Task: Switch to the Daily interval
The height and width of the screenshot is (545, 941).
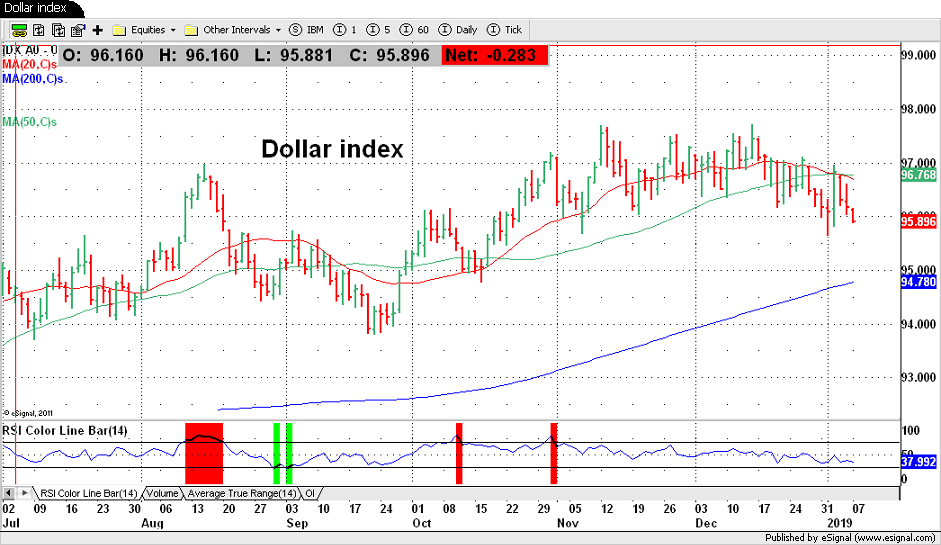Action: pos(458,29)
